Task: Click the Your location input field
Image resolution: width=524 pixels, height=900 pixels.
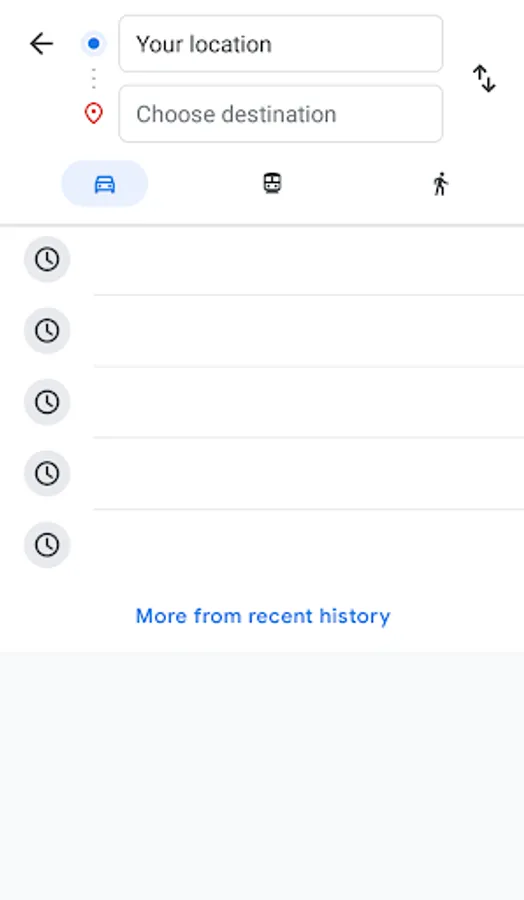Action: coord(281,44)
